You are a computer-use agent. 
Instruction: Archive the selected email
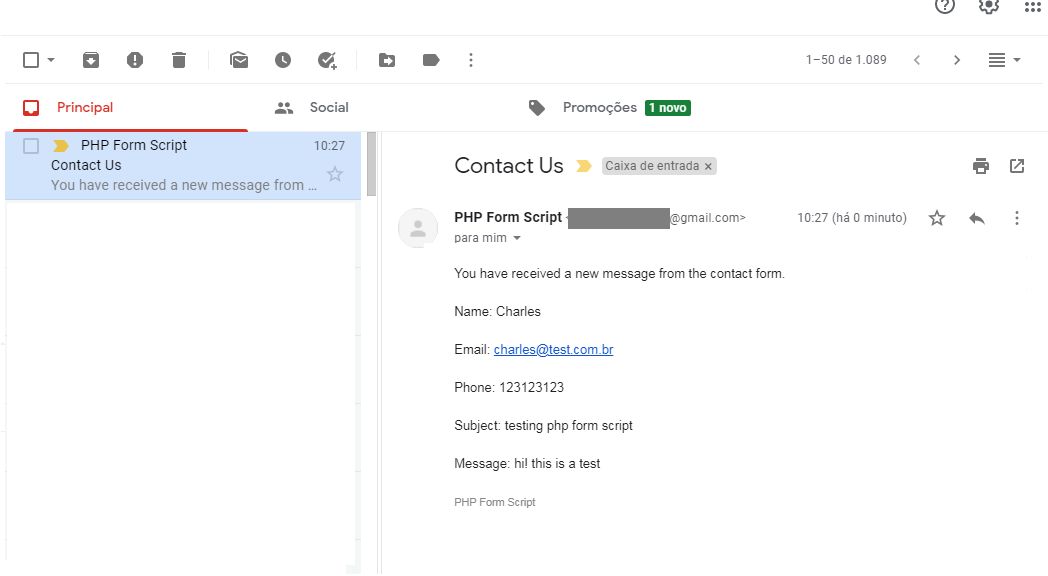click(x=91, y=60)
